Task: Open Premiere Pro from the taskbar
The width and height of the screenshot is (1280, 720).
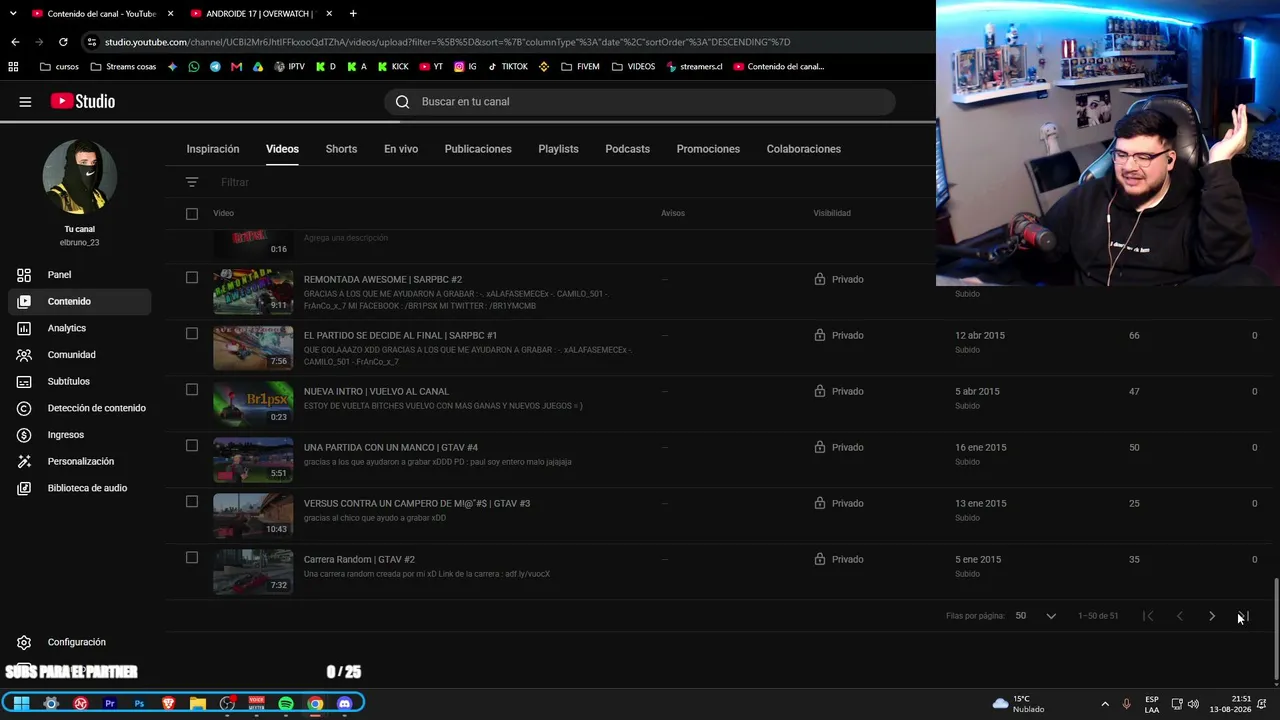Action: pos(110,703)
